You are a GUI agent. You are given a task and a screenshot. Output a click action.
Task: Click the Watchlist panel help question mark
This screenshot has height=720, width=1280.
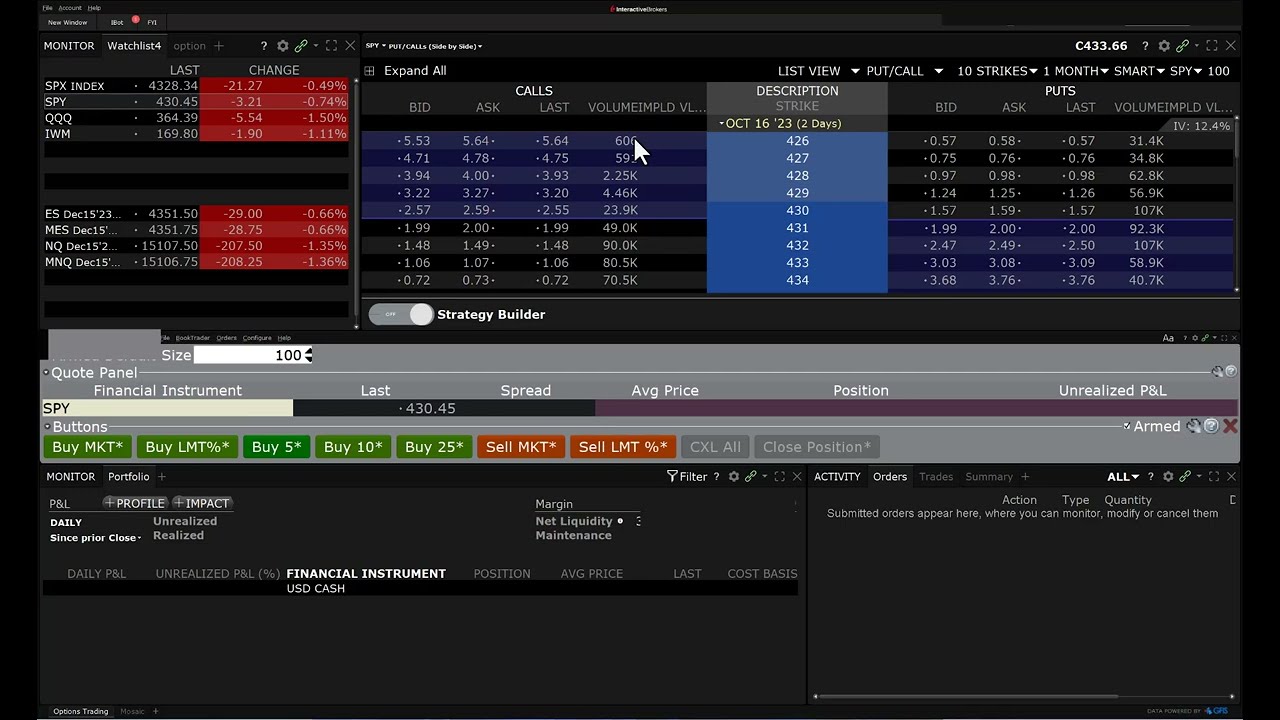point(264,46)
